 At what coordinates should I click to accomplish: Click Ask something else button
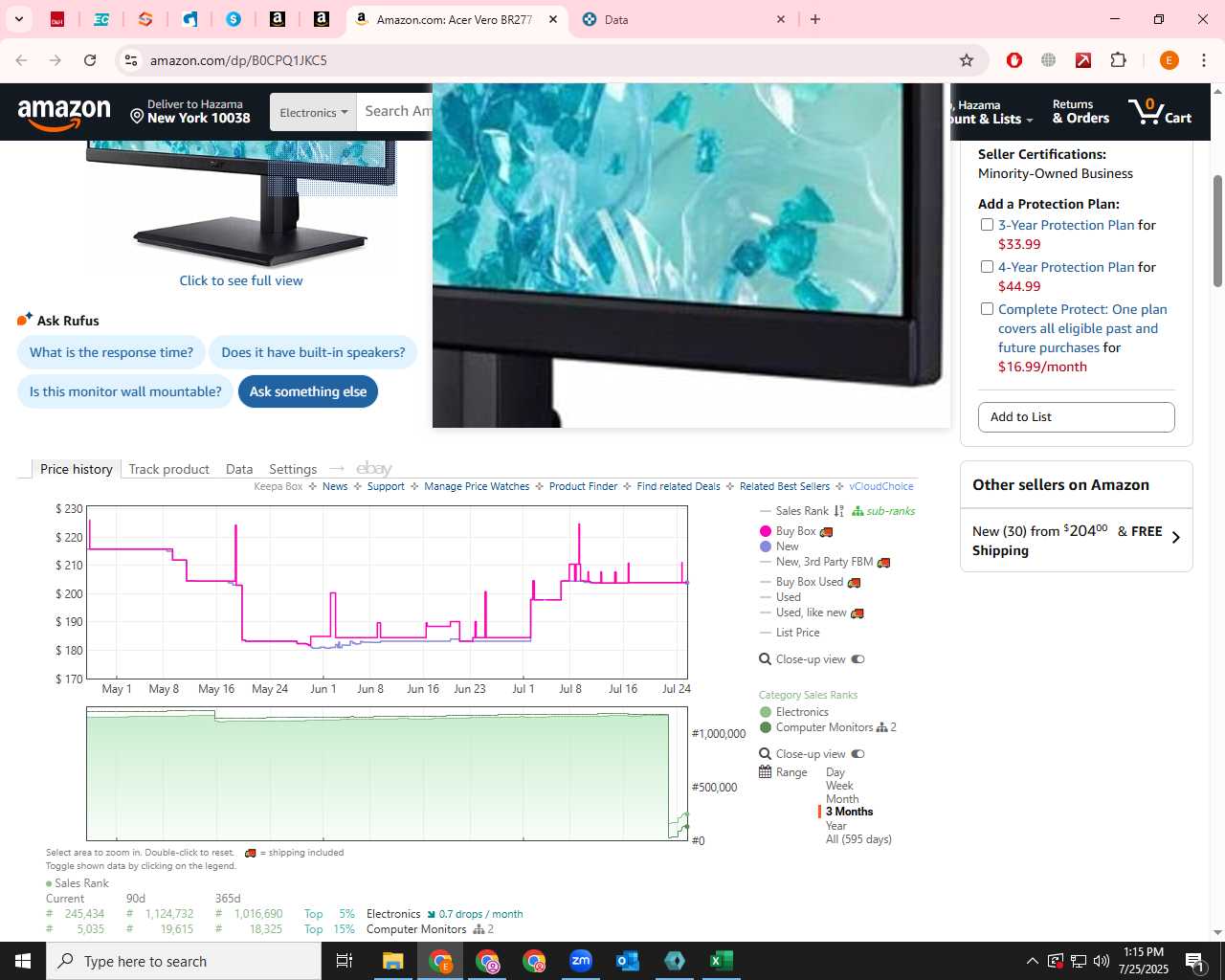point(308,391)
